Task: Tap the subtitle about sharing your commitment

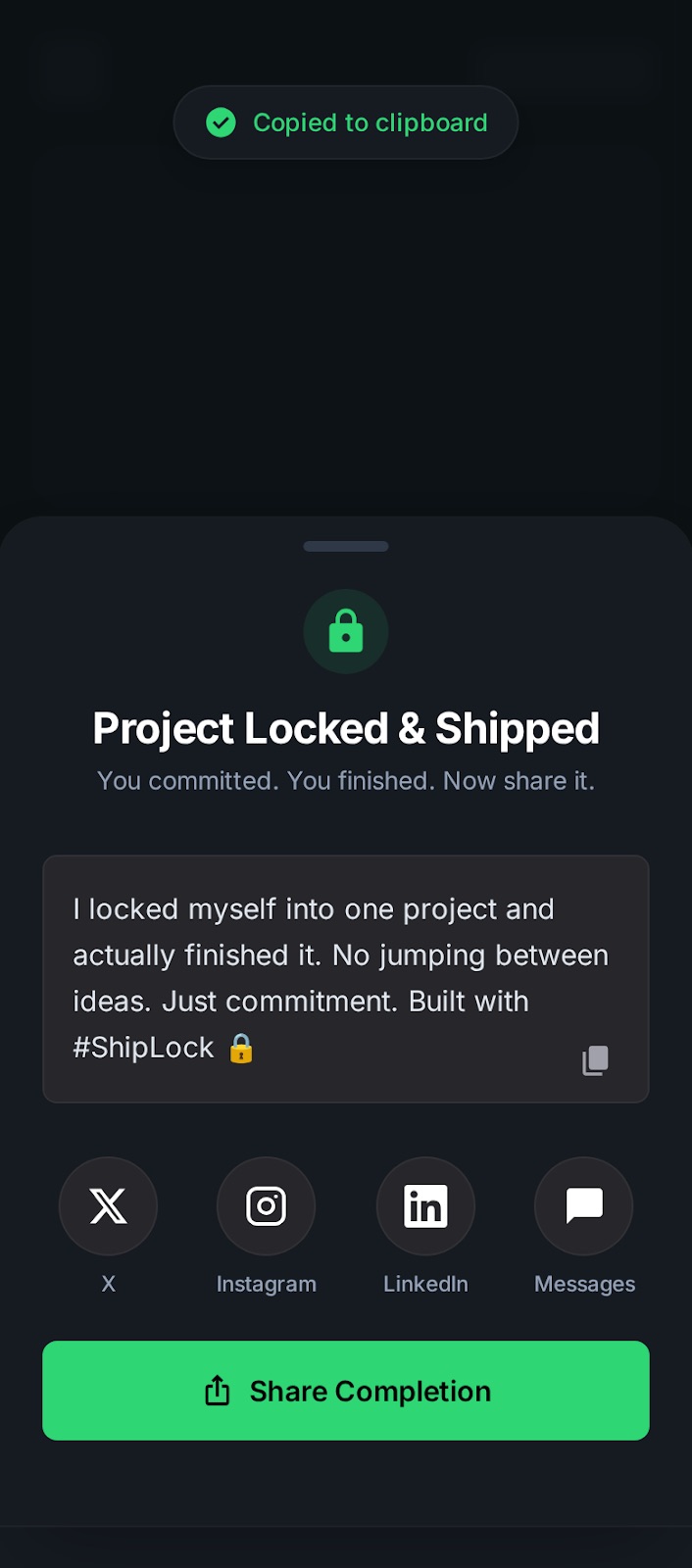Action: pos(345,780)
